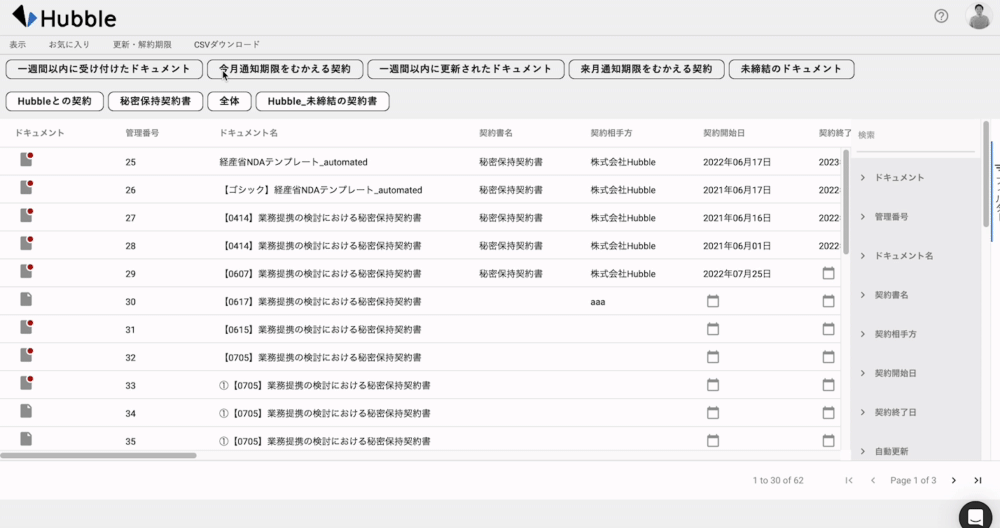Open end date calendar for row 33

828,385
